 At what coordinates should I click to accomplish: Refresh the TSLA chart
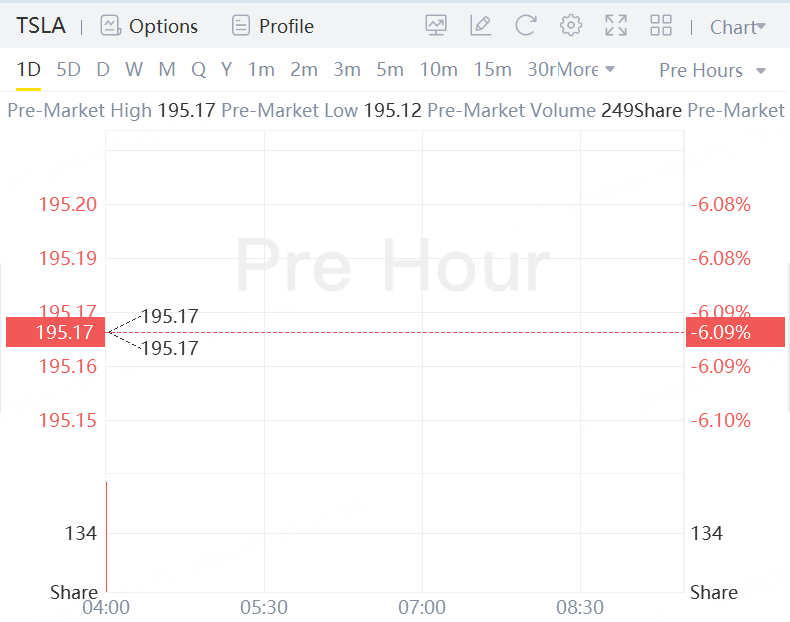(526, 26)
